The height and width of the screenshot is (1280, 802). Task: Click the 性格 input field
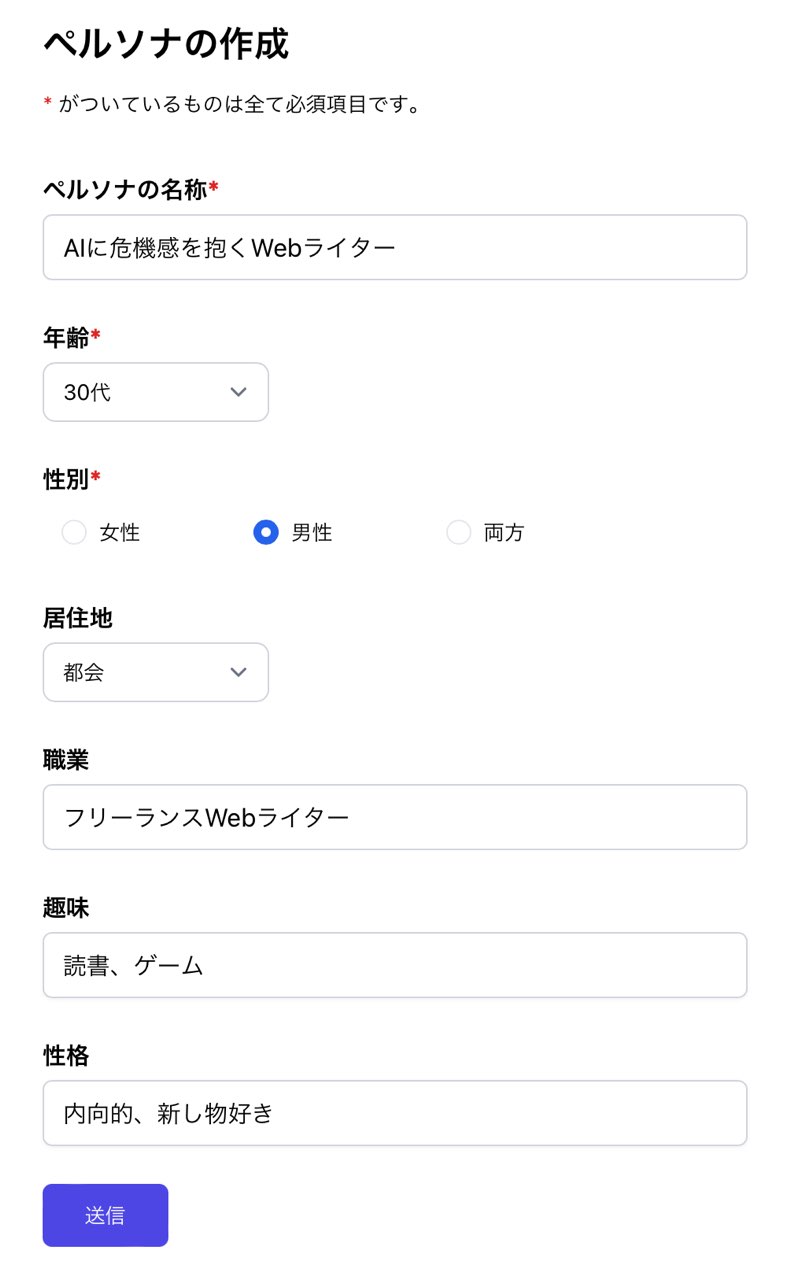(394, 1113)
